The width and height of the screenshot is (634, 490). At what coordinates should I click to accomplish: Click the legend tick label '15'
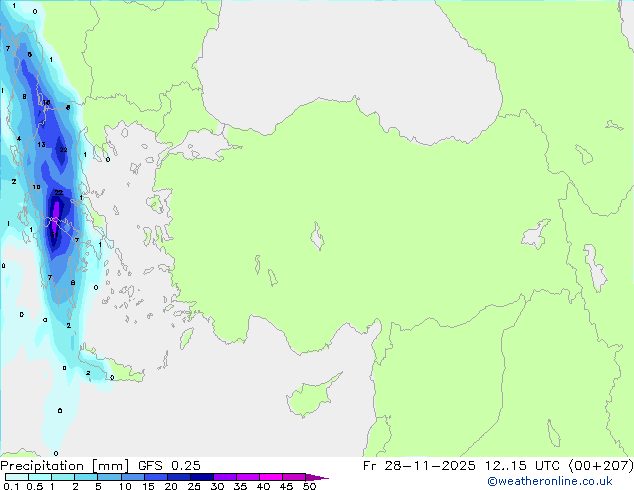[148, 486]
